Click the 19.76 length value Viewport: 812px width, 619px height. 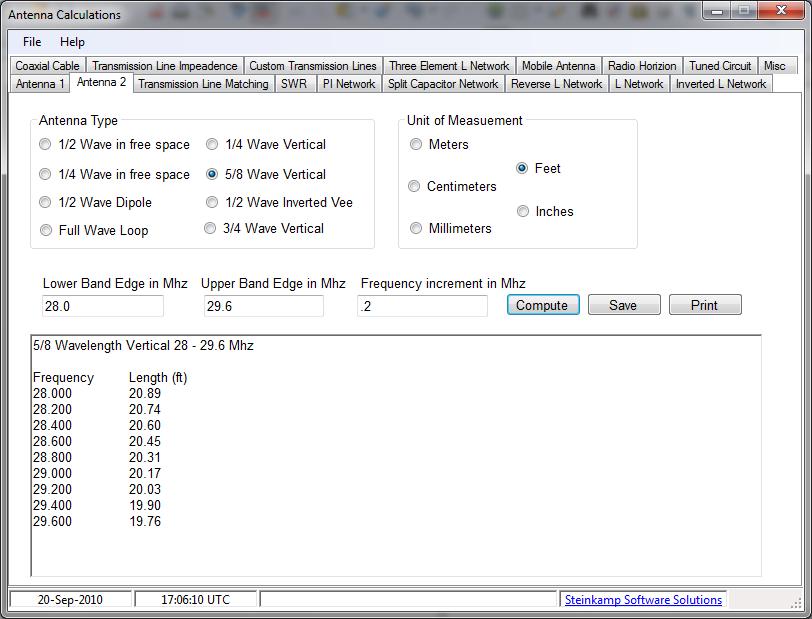point(145,522)
